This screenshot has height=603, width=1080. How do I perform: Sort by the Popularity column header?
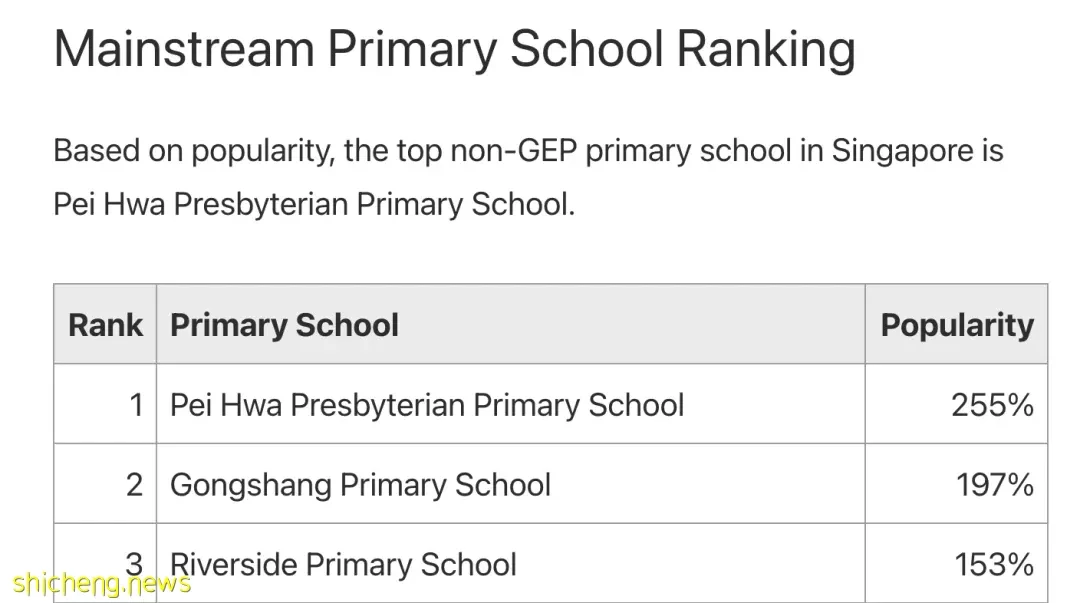point(957,325)
